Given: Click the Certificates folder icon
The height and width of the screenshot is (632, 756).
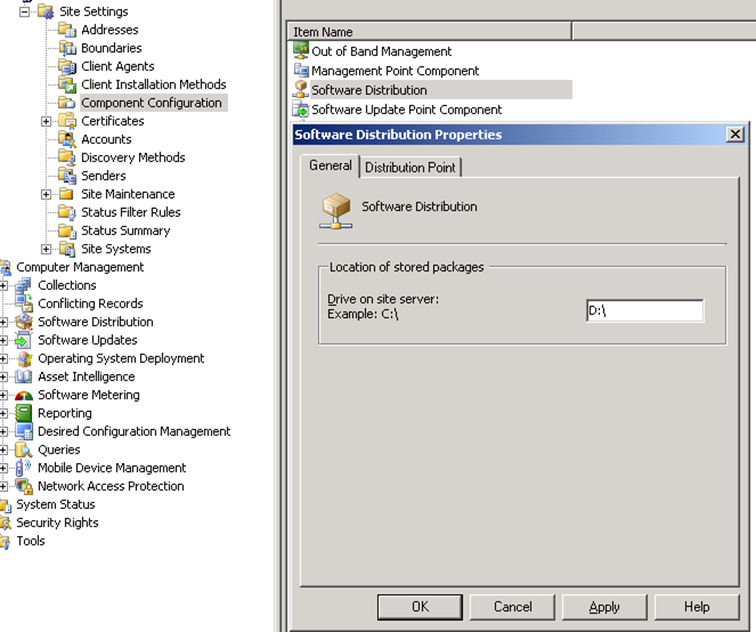Looking at the screenshot, I should point(67,121).
